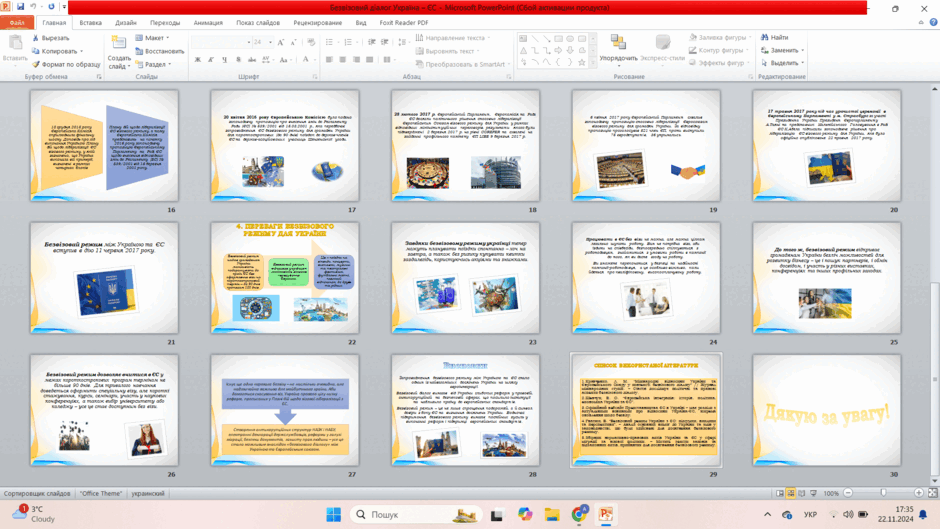Screen dimensions: 940x529
Task: Switch to the Дизайн tab
Action: [x=126, y=23]
